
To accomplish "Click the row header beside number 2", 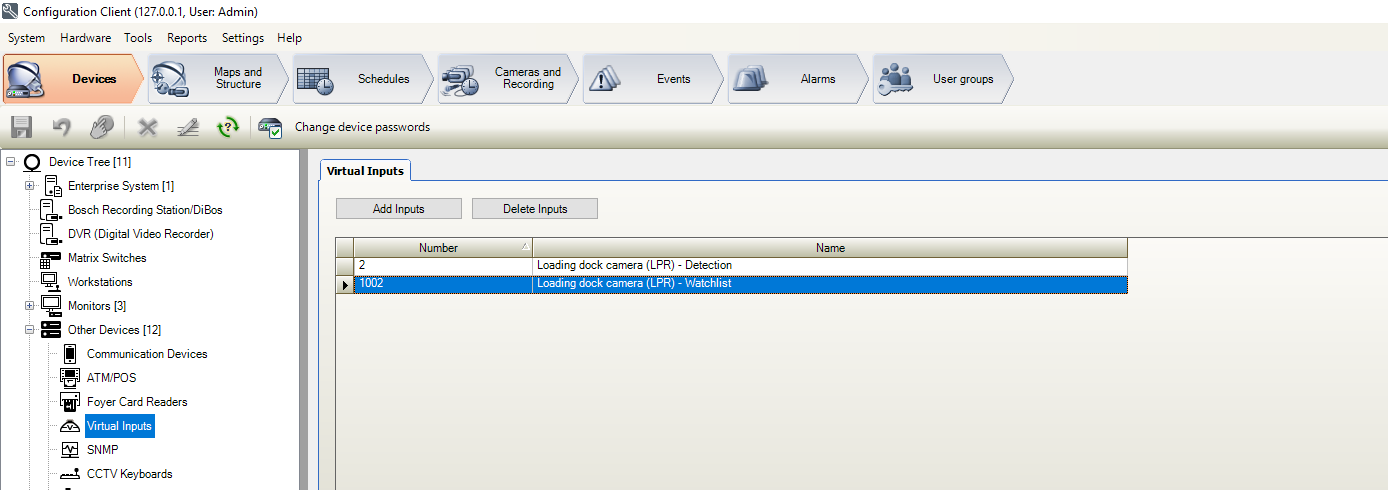I will (345, 266).
